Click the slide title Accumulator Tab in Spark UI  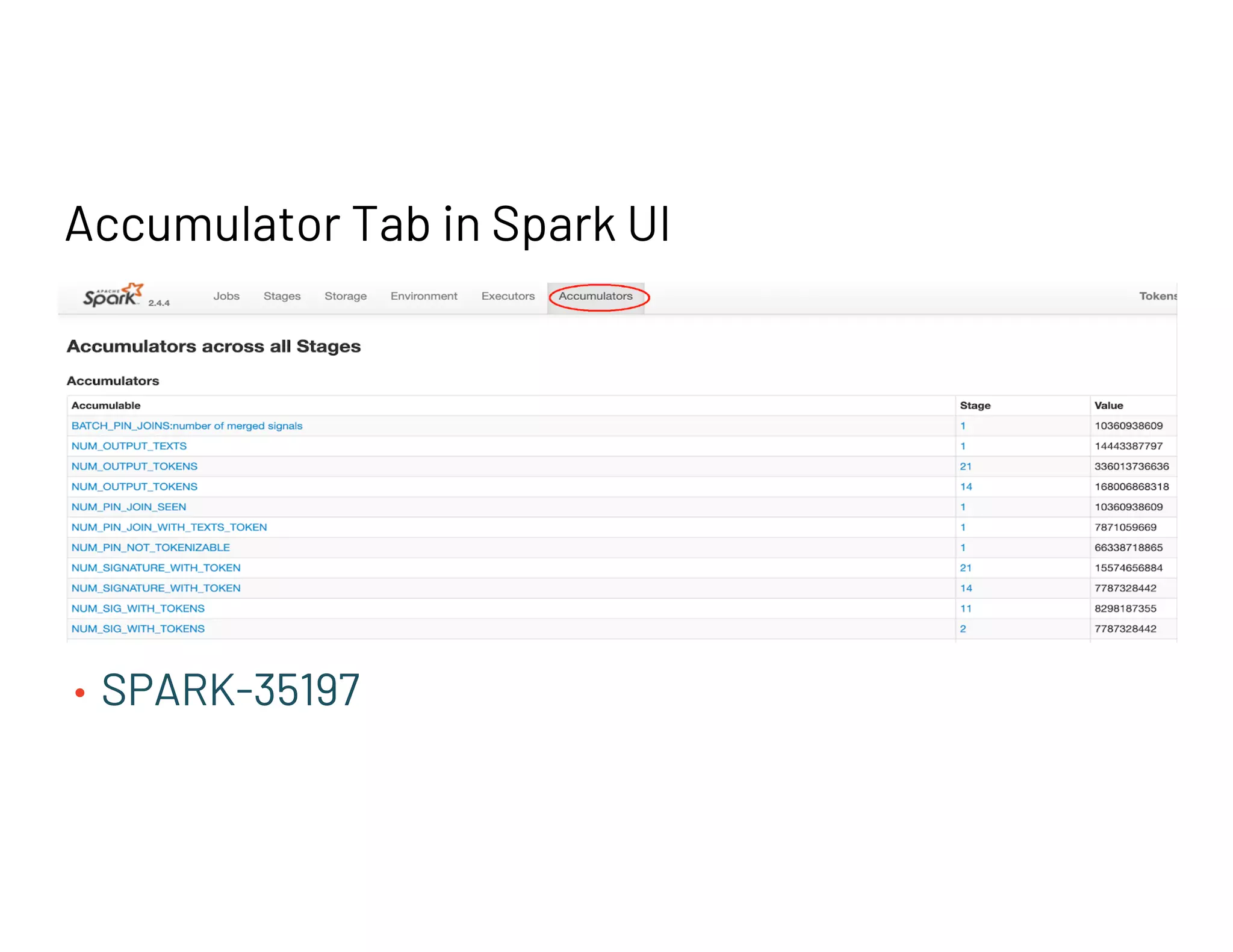coord(368,224)
